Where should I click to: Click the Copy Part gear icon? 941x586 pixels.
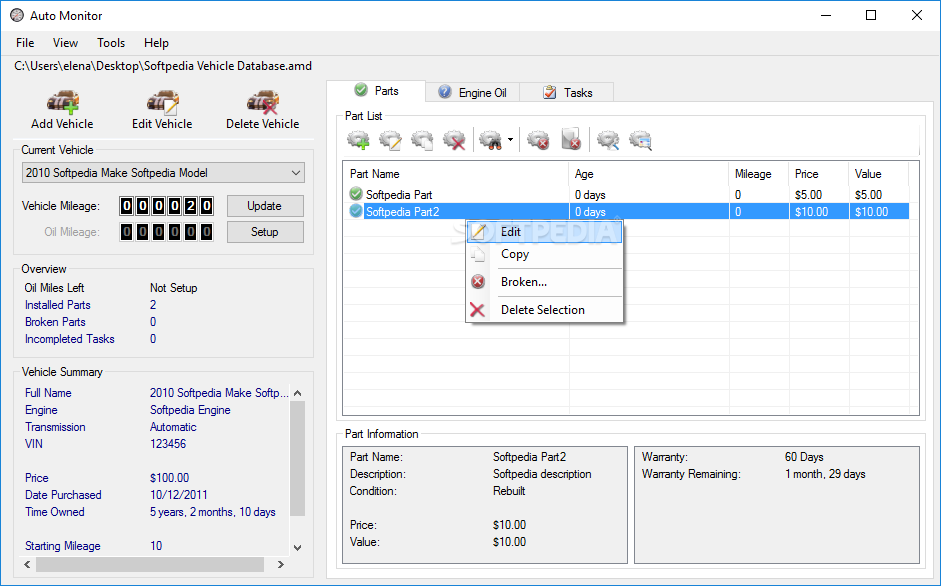coord(422,140)
